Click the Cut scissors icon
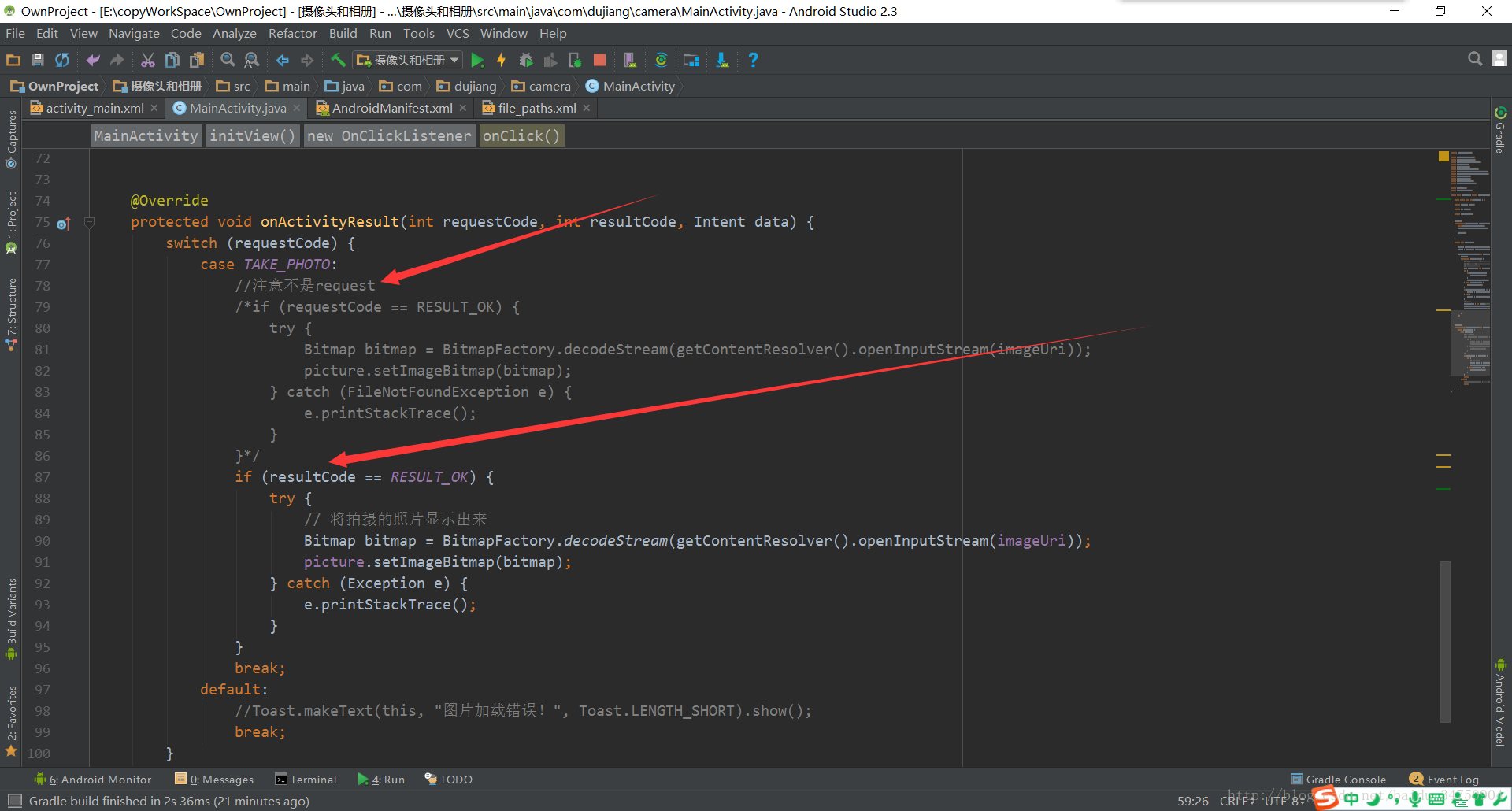Image resolution: width=1512 pixels, height=811 pixels. (x=148, y=60)
